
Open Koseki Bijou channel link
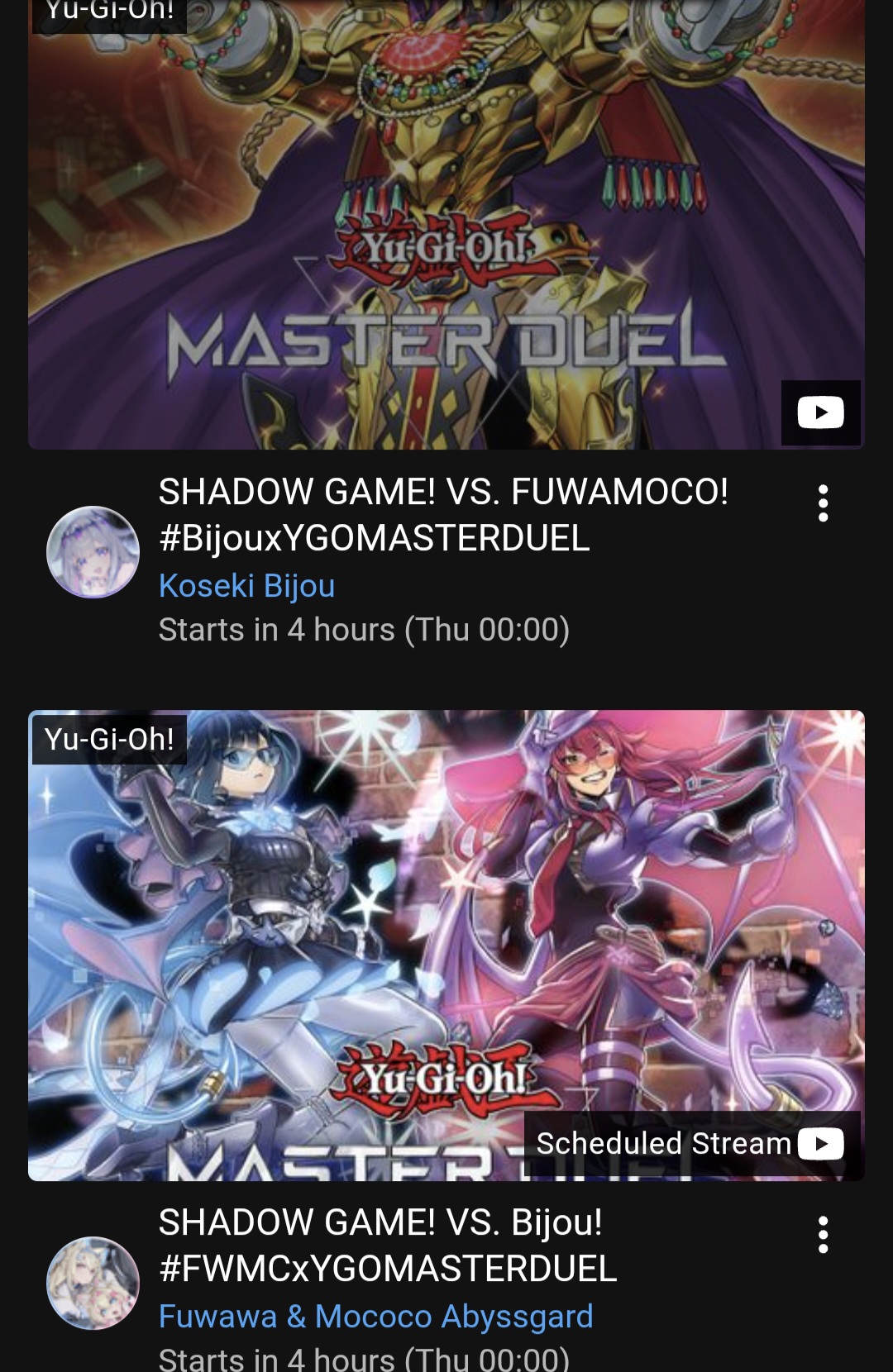pos(246,585)
